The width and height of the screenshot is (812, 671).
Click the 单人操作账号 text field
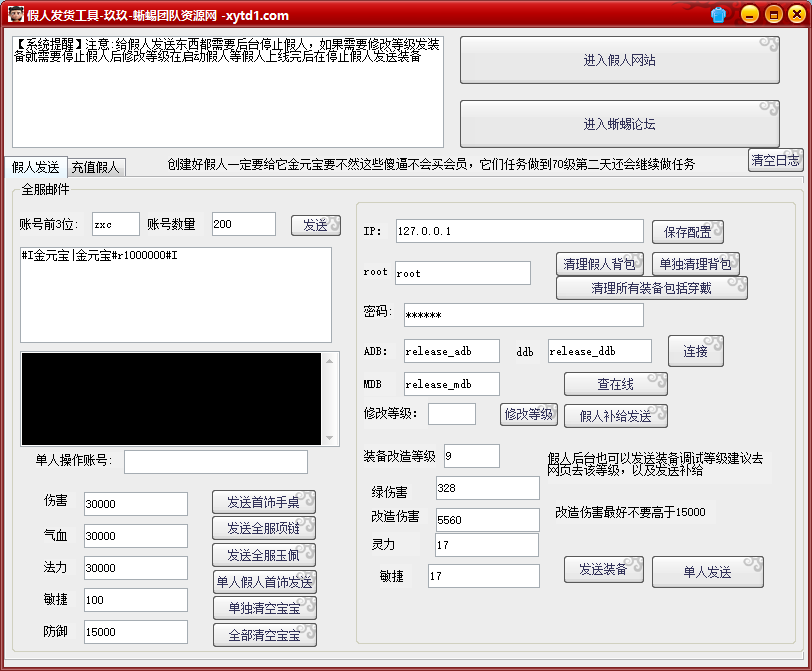(215, 461)
